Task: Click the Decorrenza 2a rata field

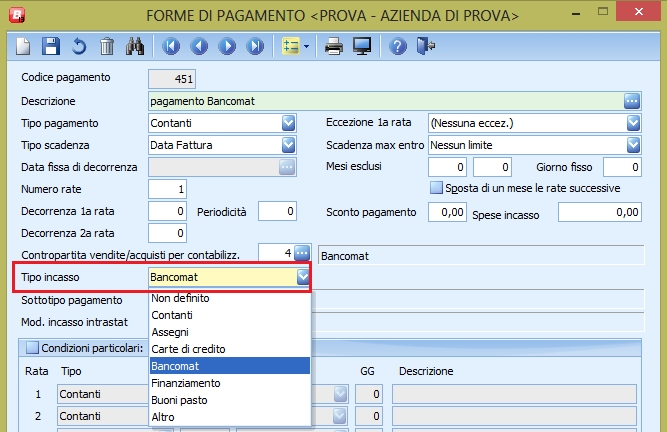Action: coord(167,233)
